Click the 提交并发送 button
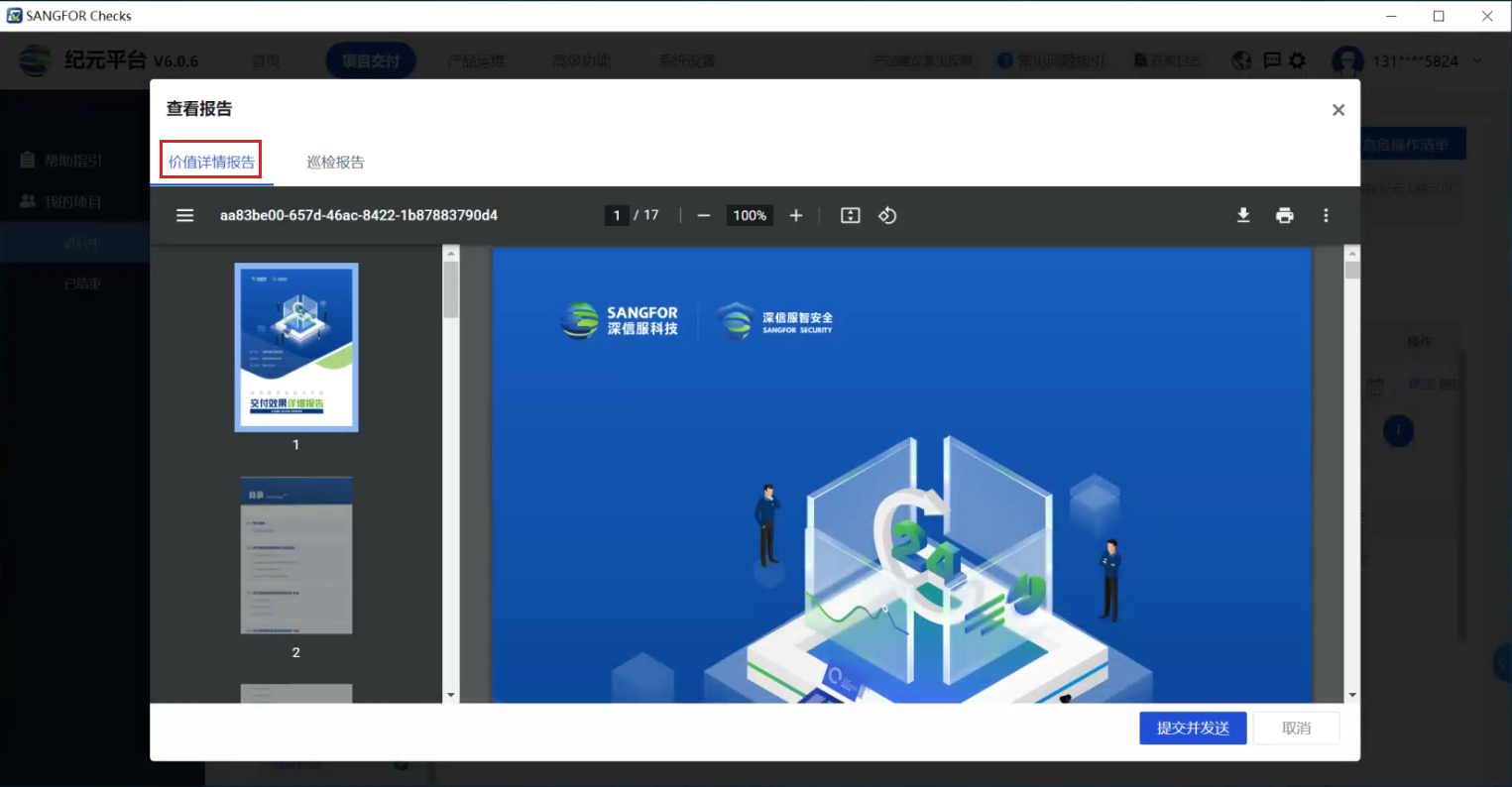This screenshot has width=1512, height=787. (x=1193, y=728)
